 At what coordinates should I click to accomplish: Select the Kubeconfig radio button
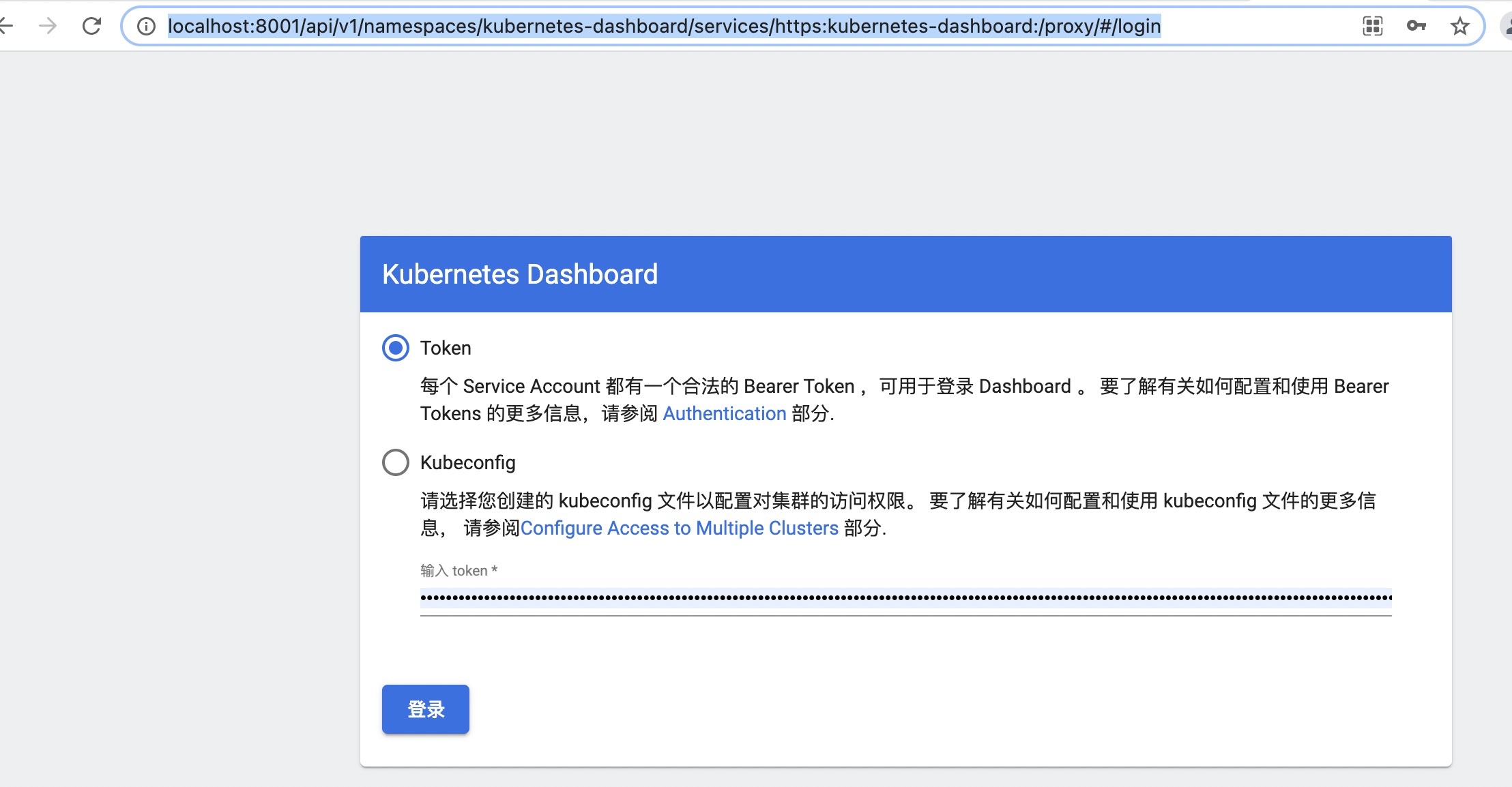click(396, 462)
